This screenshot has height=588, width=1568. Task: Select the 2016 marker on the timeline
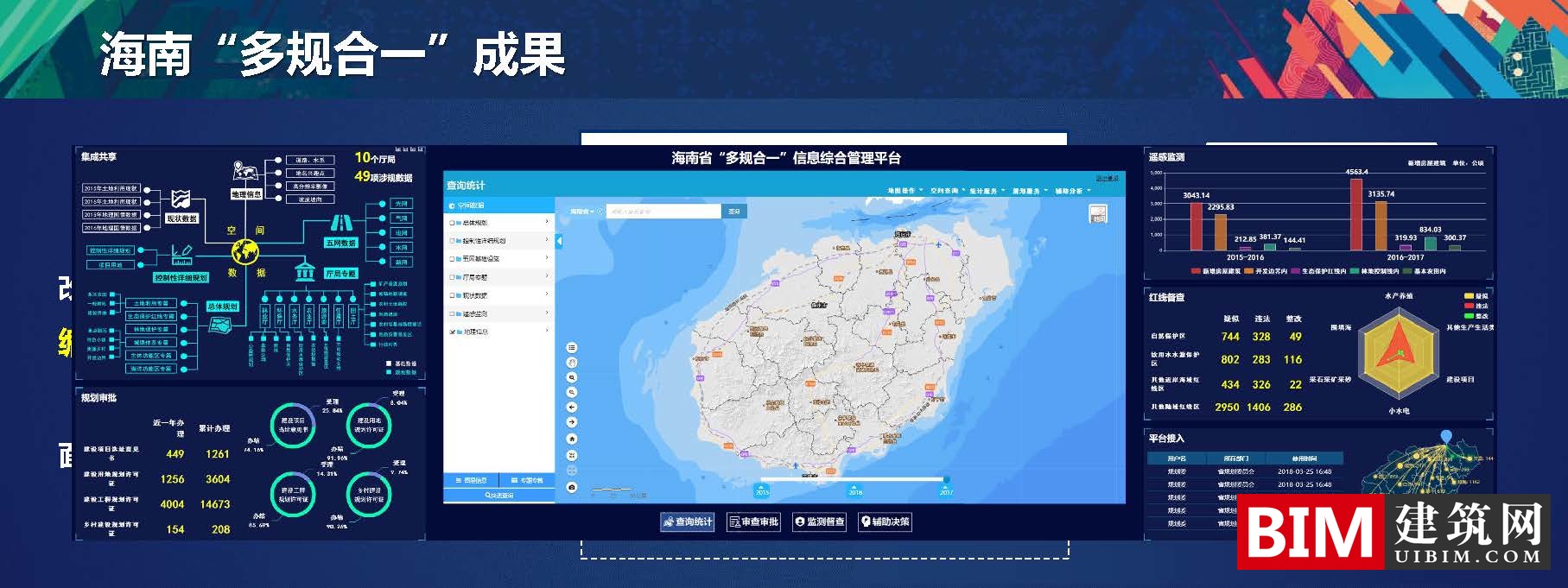854,490
